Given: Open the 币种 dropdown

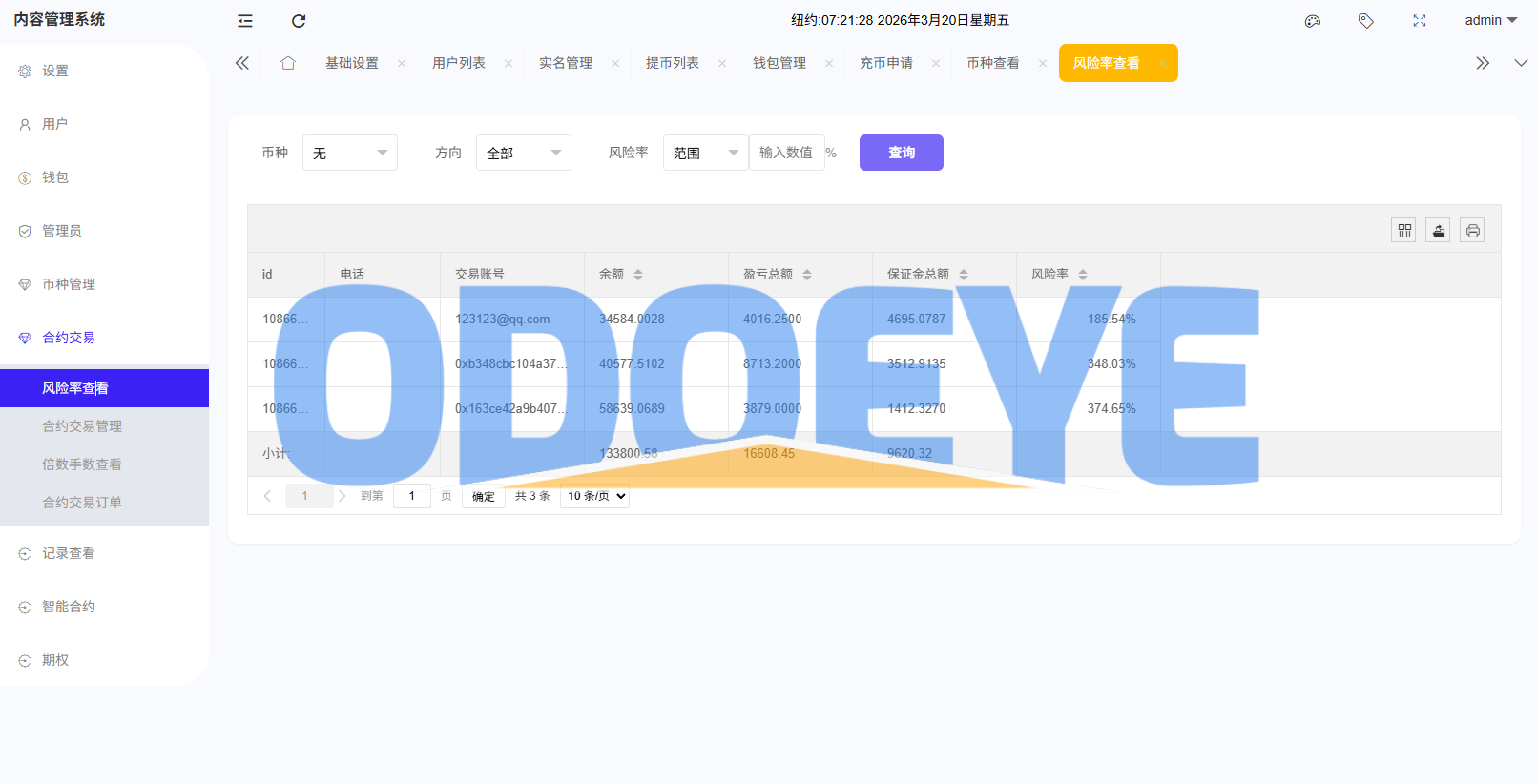Looking at the screenshot, I should coord(349,153).
